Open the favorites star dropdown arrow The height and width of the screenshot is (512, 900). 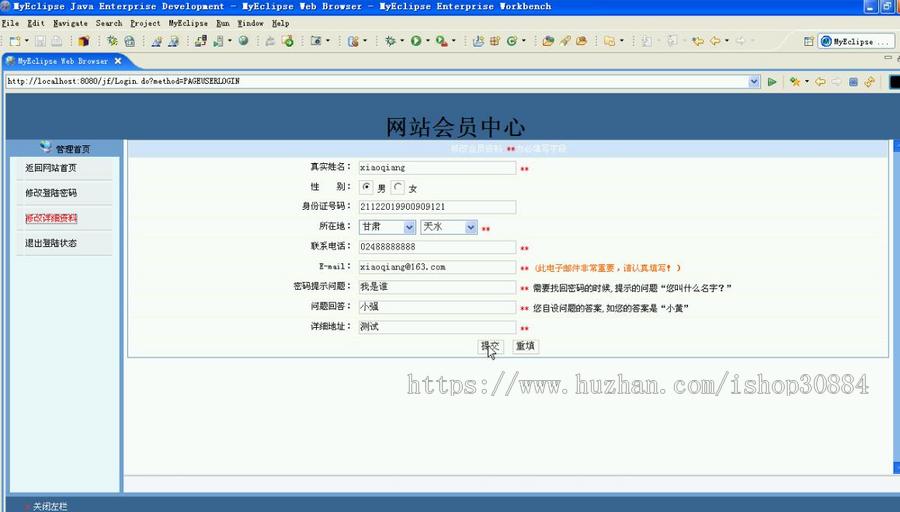(806, 82)
